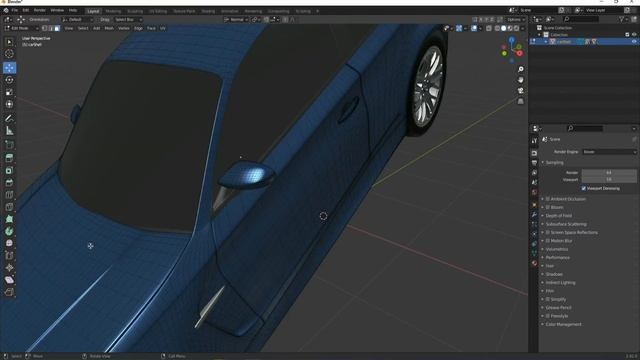
Task: Open the Tool properties tab
Action: [x=534, y=141]
